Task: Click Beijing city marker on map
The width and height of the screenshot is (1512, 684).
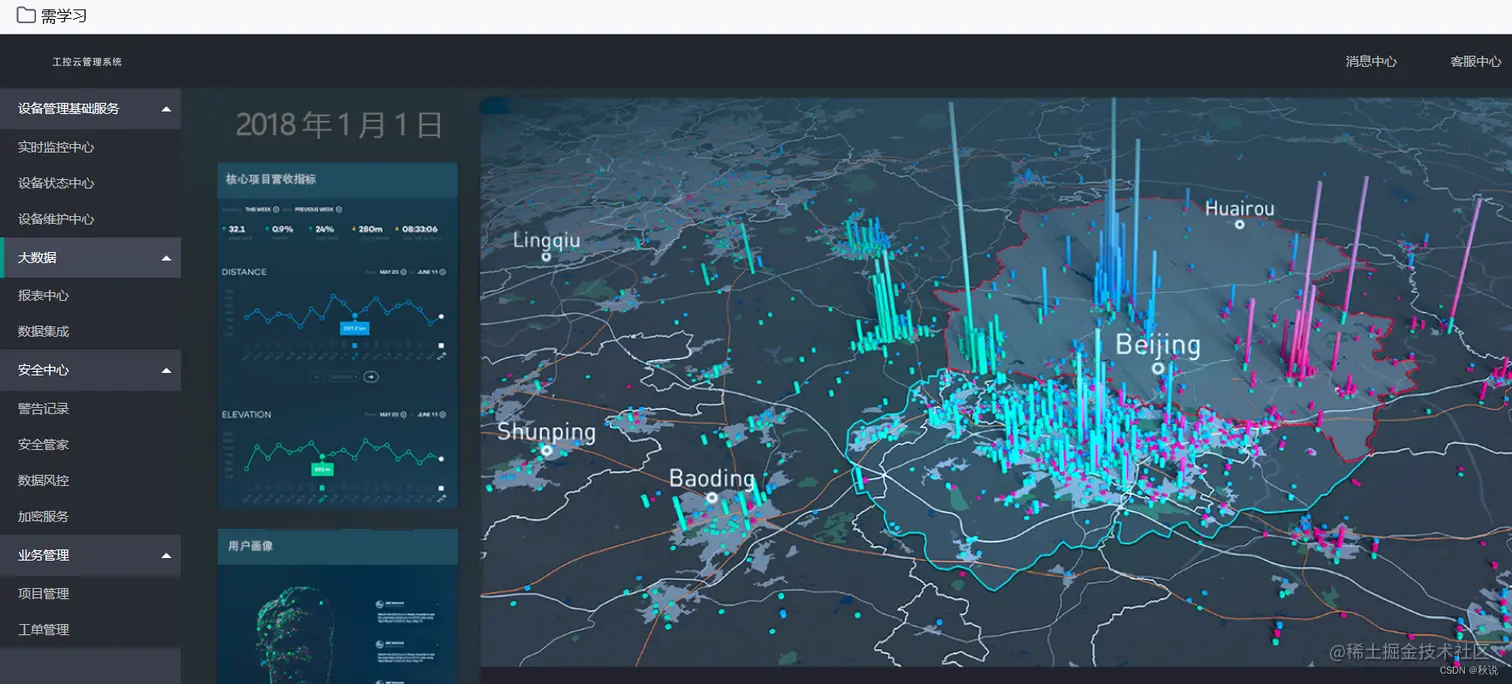Action: [1158, 368]
